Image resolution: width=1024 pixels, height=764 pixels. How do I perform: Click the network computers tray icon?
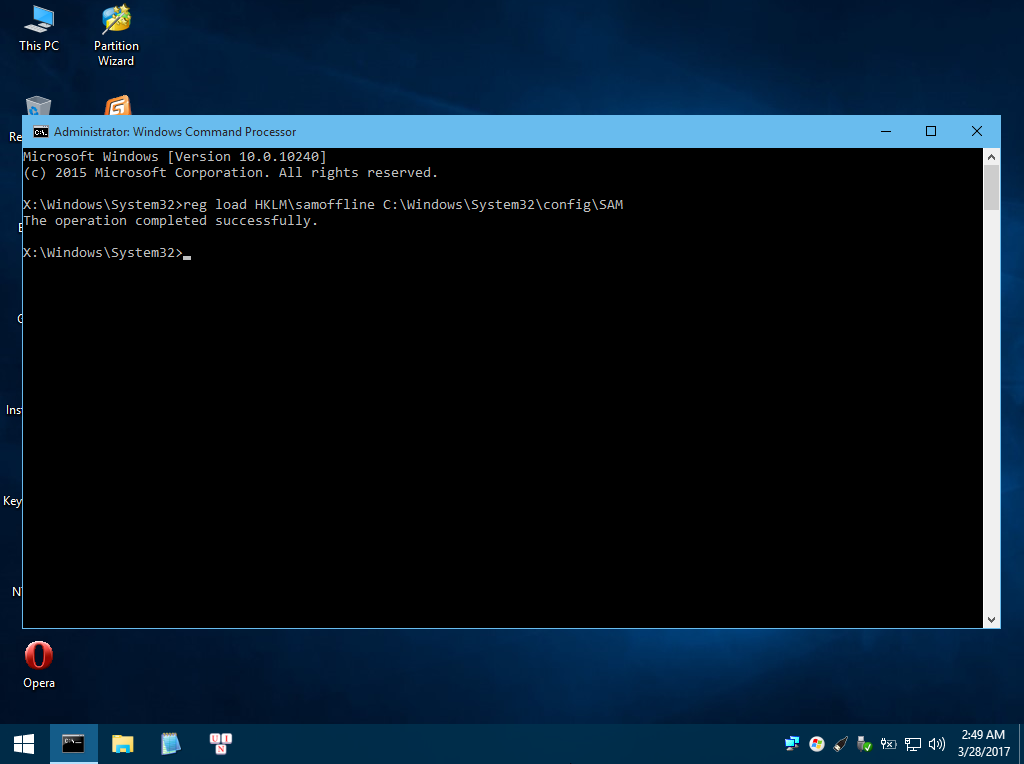tap(792, 744)
